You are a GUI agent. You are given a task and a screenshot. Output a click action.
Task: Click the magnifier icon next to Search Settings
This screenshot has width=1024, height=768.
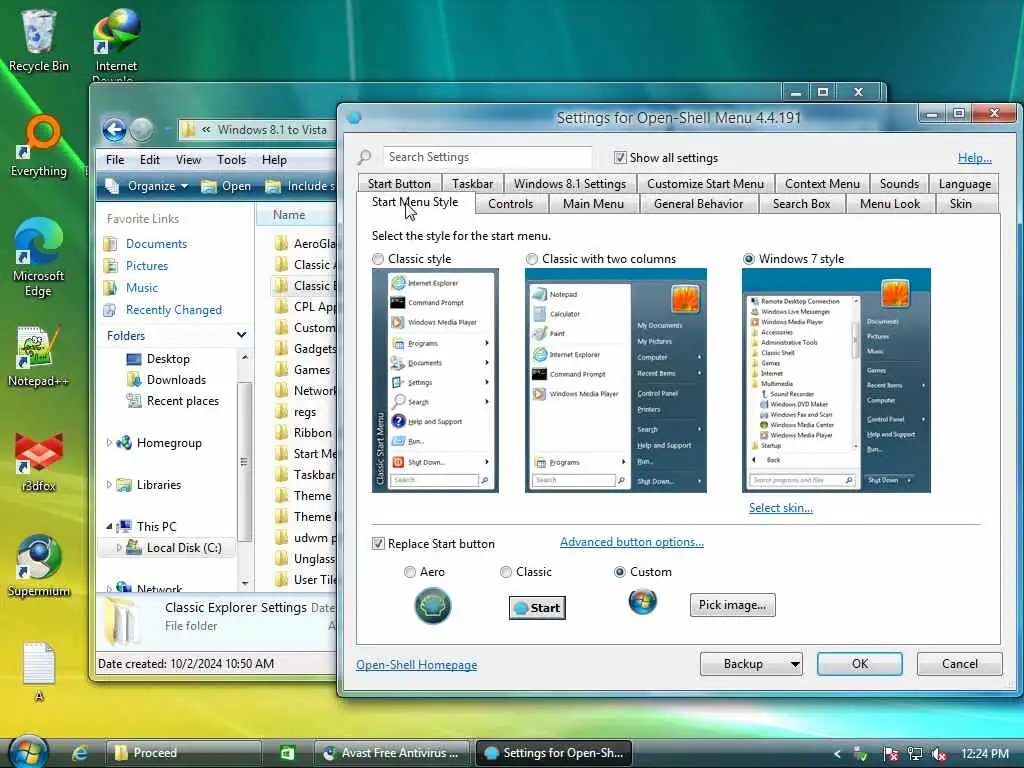pos(364,157)
